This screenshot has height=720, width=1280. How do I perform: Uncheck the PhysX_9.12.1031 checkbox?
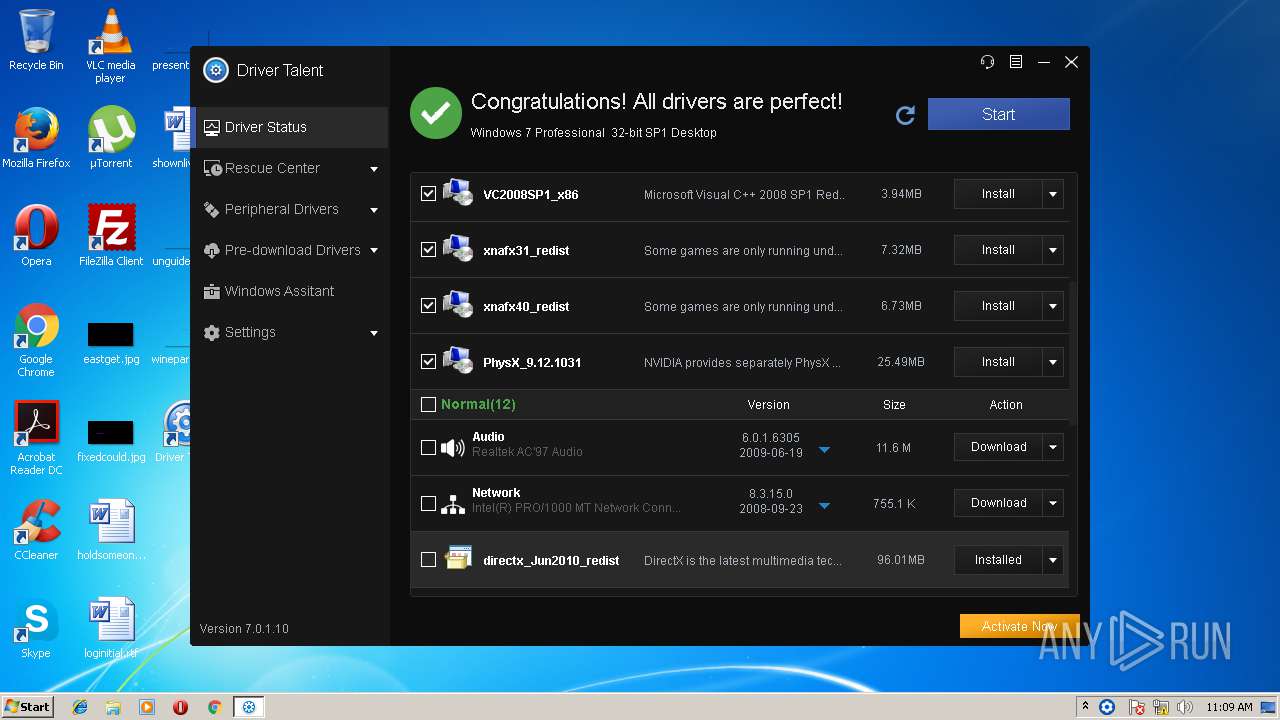[429, 362]
